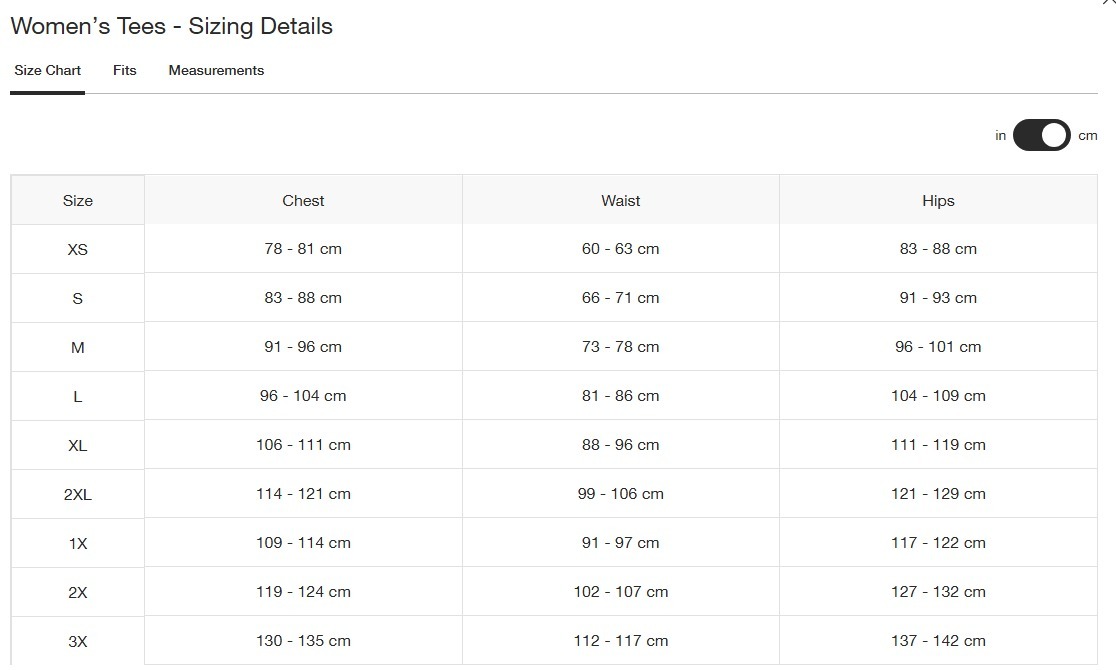Toggle the in/cm unit switch
This screenshot has height=670, width=1116.
(1041, 135)
